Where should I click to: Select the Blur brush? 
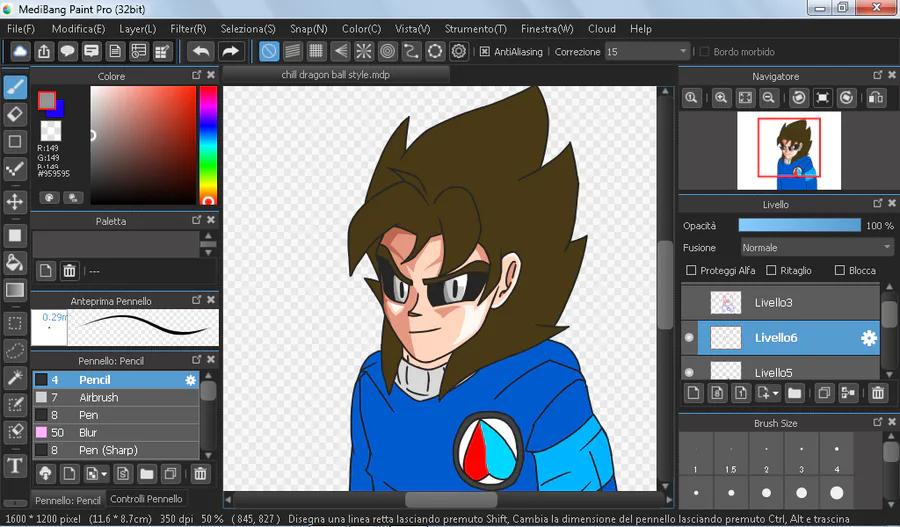(x=116, y=432)
